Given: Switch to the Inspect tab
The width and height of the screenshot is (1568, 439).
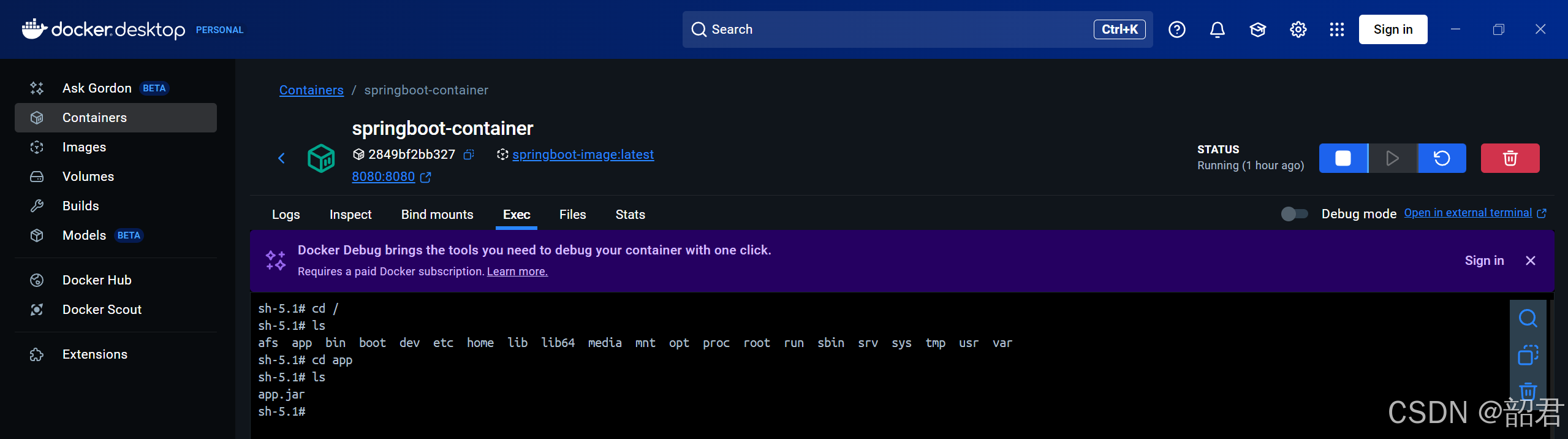Looking at the screenshot, I should pyautogui.click(x=350, y=215).
